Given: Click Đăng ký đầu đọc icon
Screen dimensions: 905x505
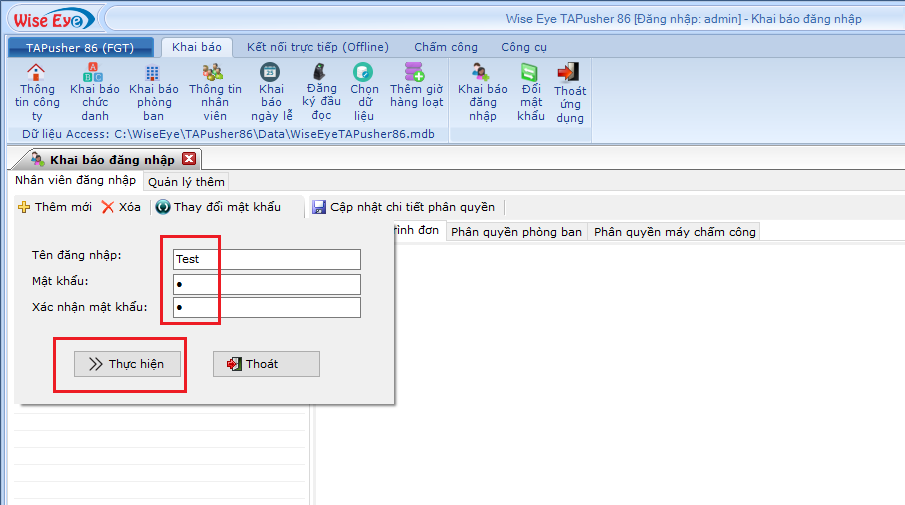Looking at the screenshot, I should point(321,73).
